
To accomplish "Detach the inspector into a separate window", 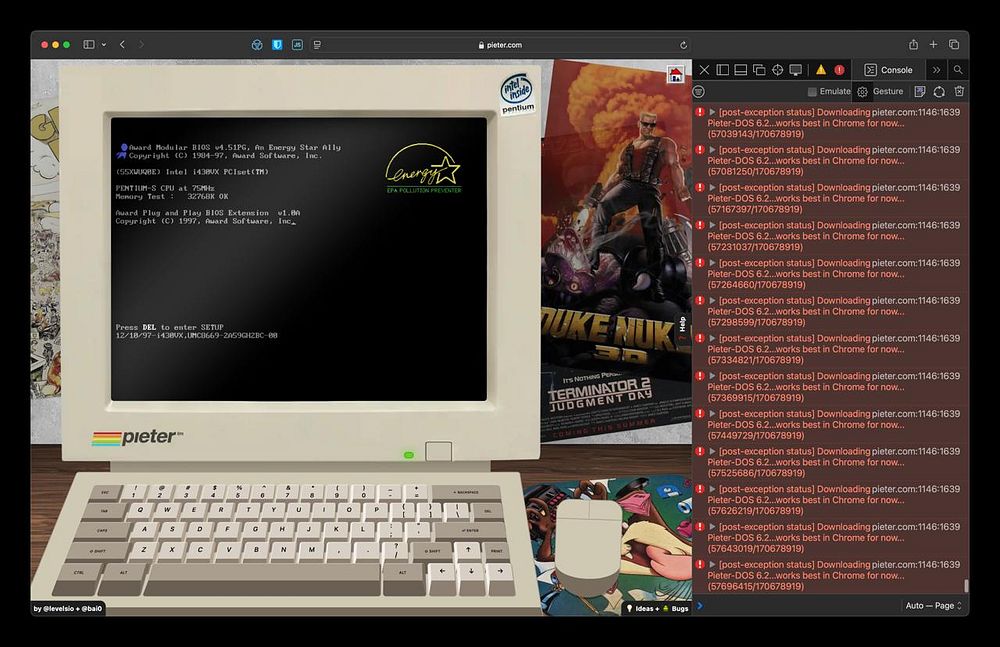I will [759, 70].
